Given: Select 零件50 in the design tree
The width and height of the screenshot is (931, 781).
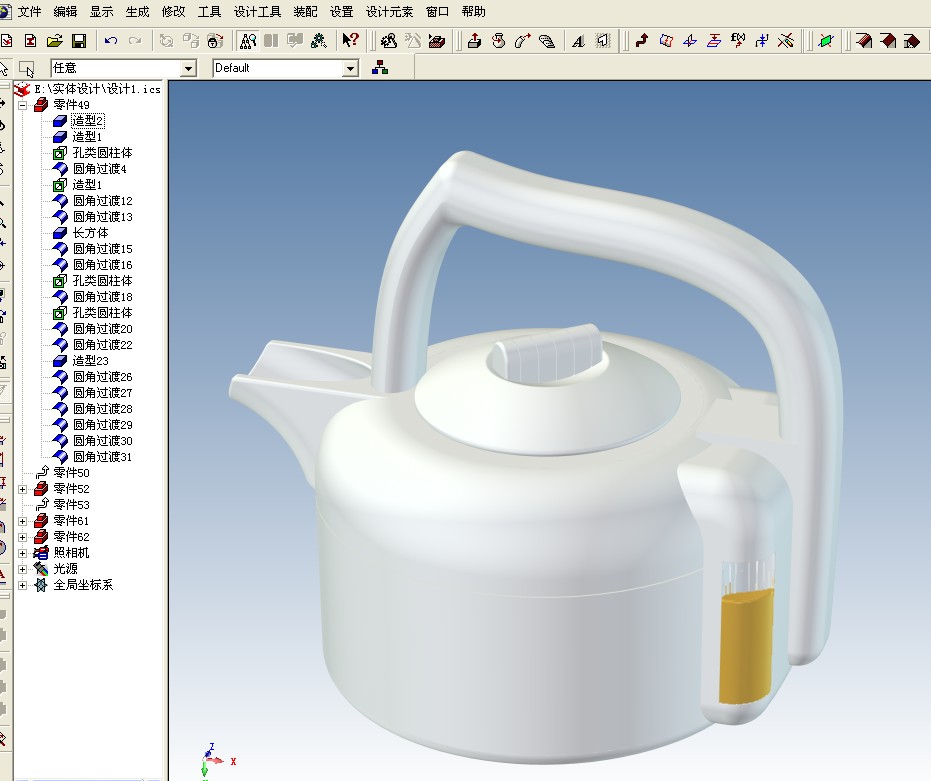Looking at the screenshot, I should (71, 473).
